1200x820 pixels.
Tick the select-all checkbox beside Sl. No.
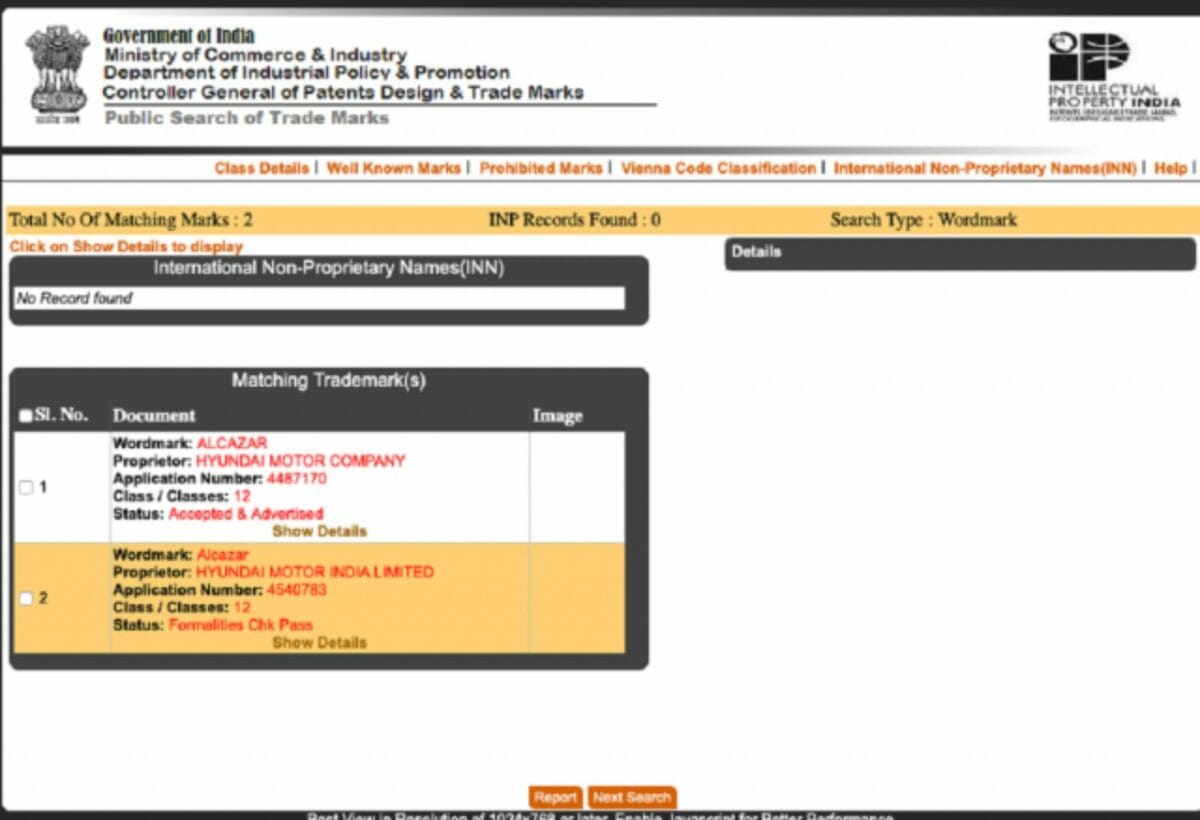26,416
